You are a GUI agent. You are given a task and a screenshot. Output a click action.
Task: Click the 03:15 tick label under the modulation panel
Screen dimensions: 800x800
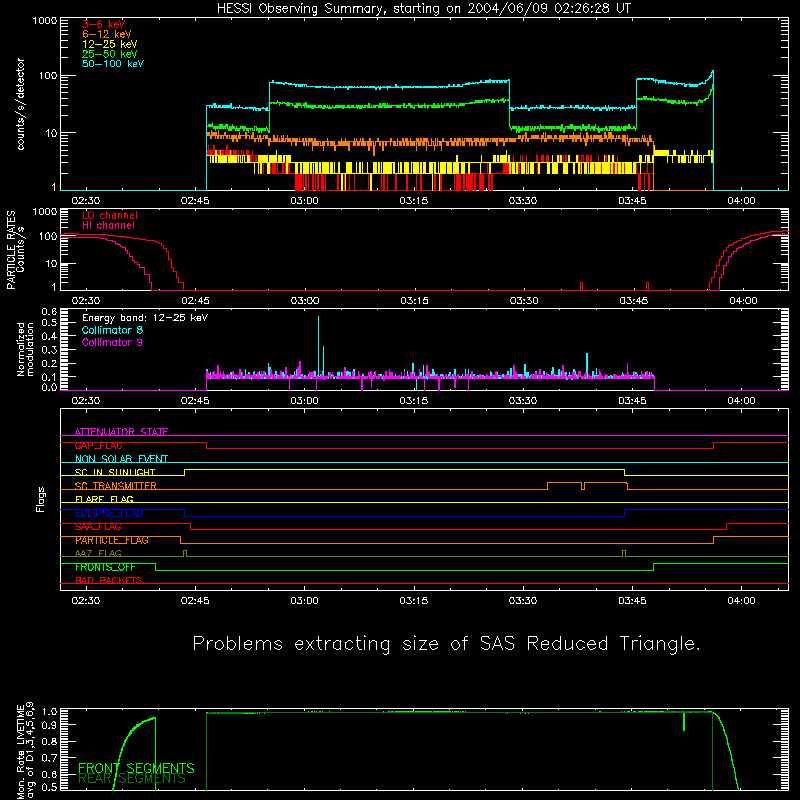coord(414,401)
